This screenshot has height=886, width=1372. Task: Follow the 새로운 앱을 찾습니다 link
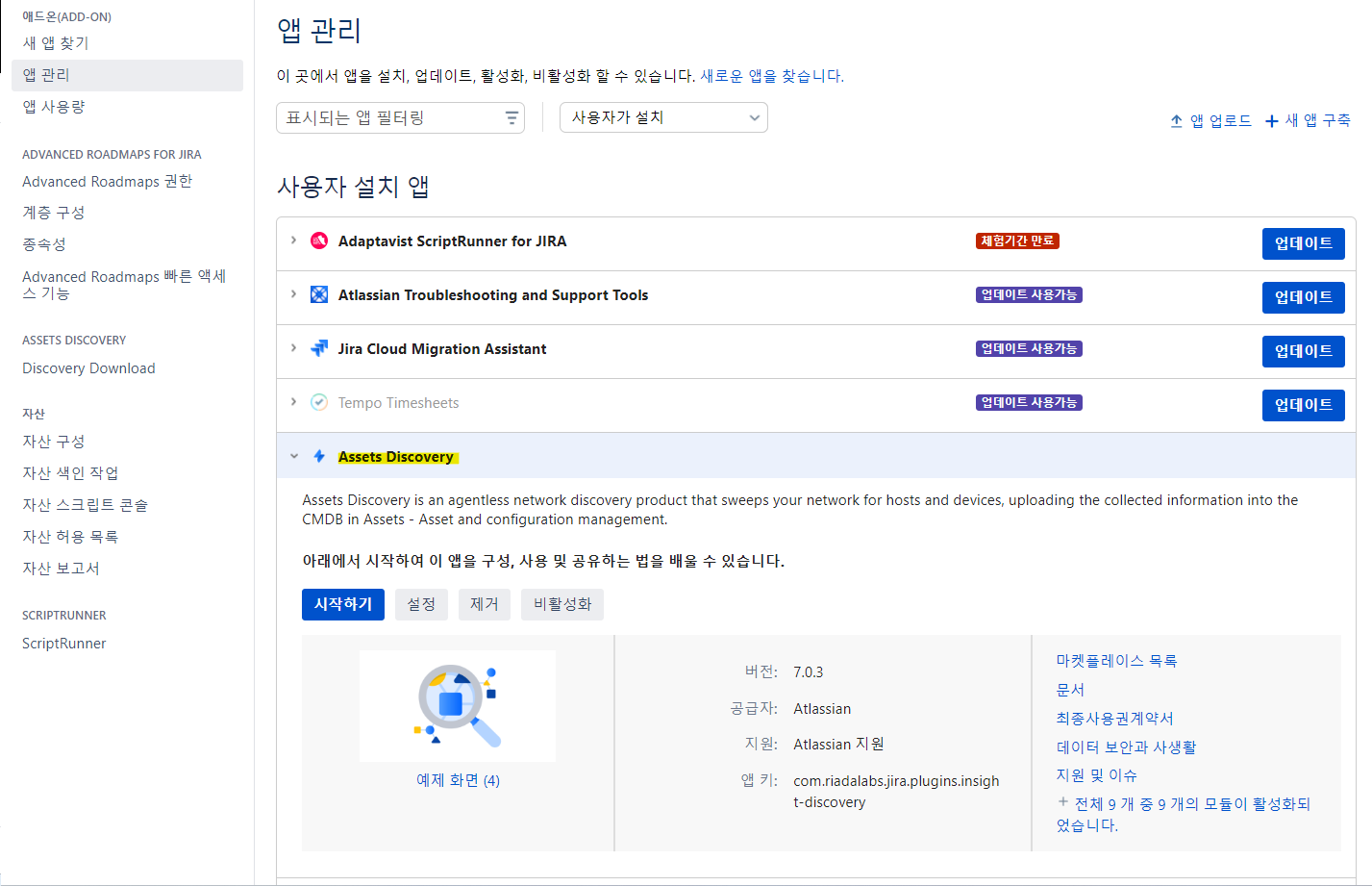click(772, 76)
